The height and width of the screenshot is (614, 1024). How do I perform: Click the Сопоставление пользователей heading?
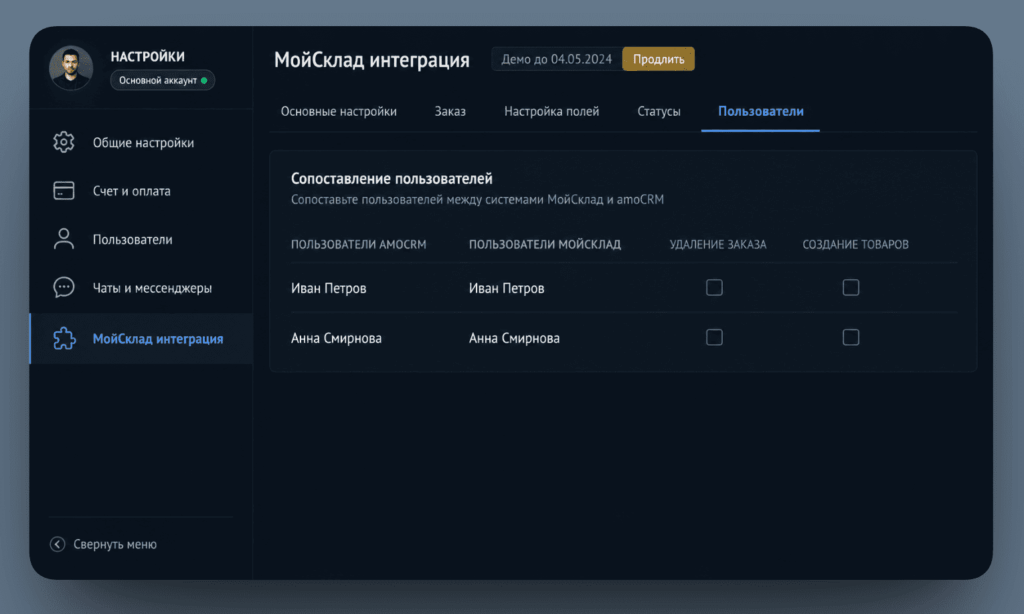[x=392, y=178]
